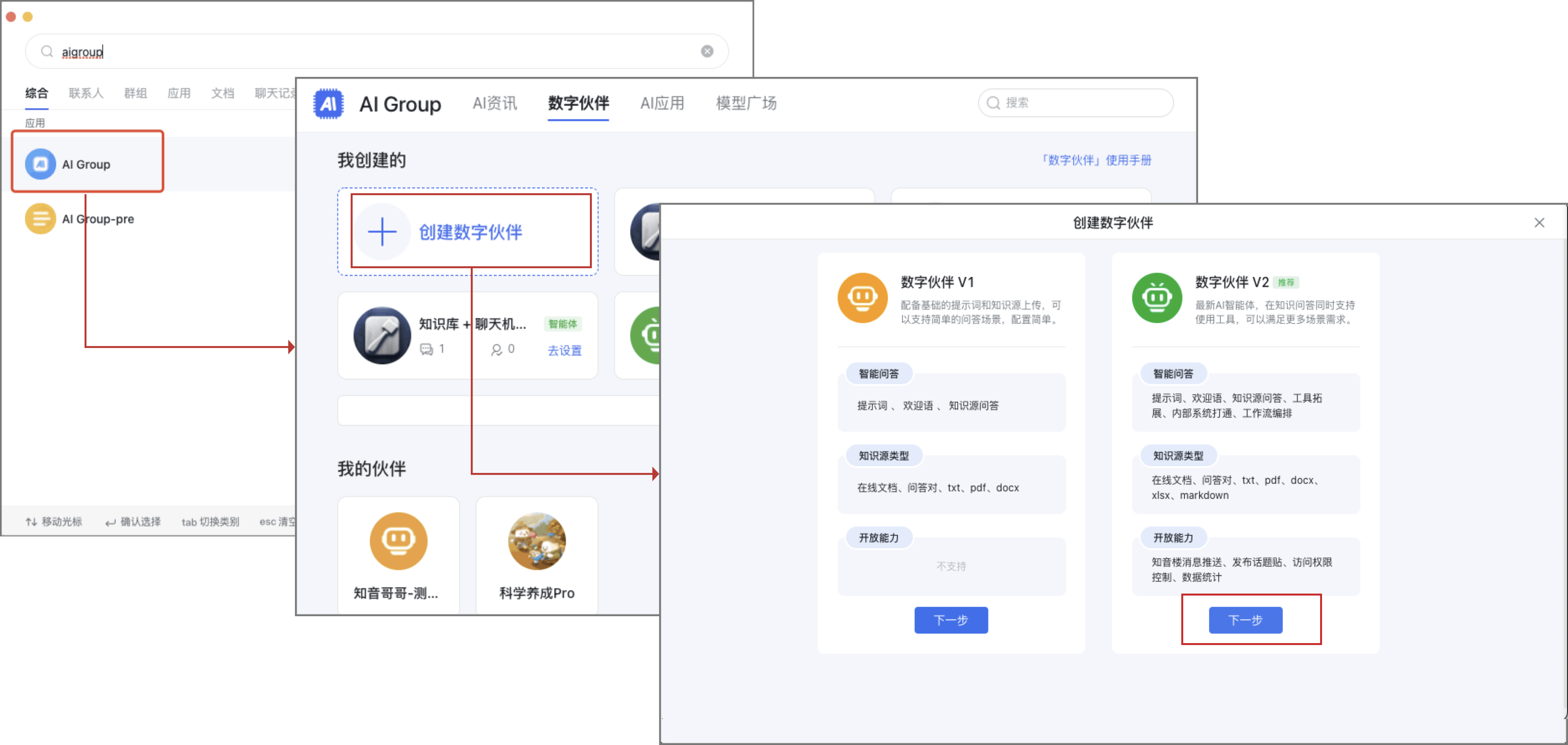The image size is (1568, 745).
Task: Click the 数字伙伴 V2 title
Action: (x=1232, y=283)
